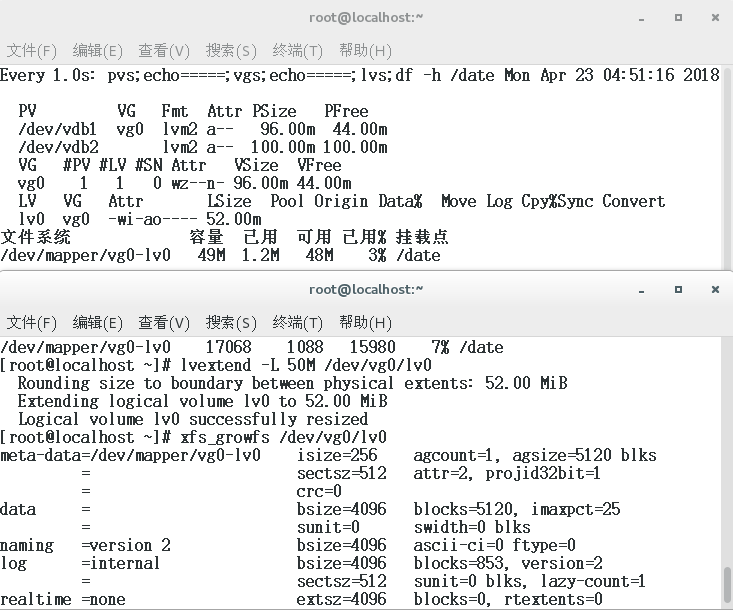
Task: Click the 挂载点 column header
Action: [422, 237]
